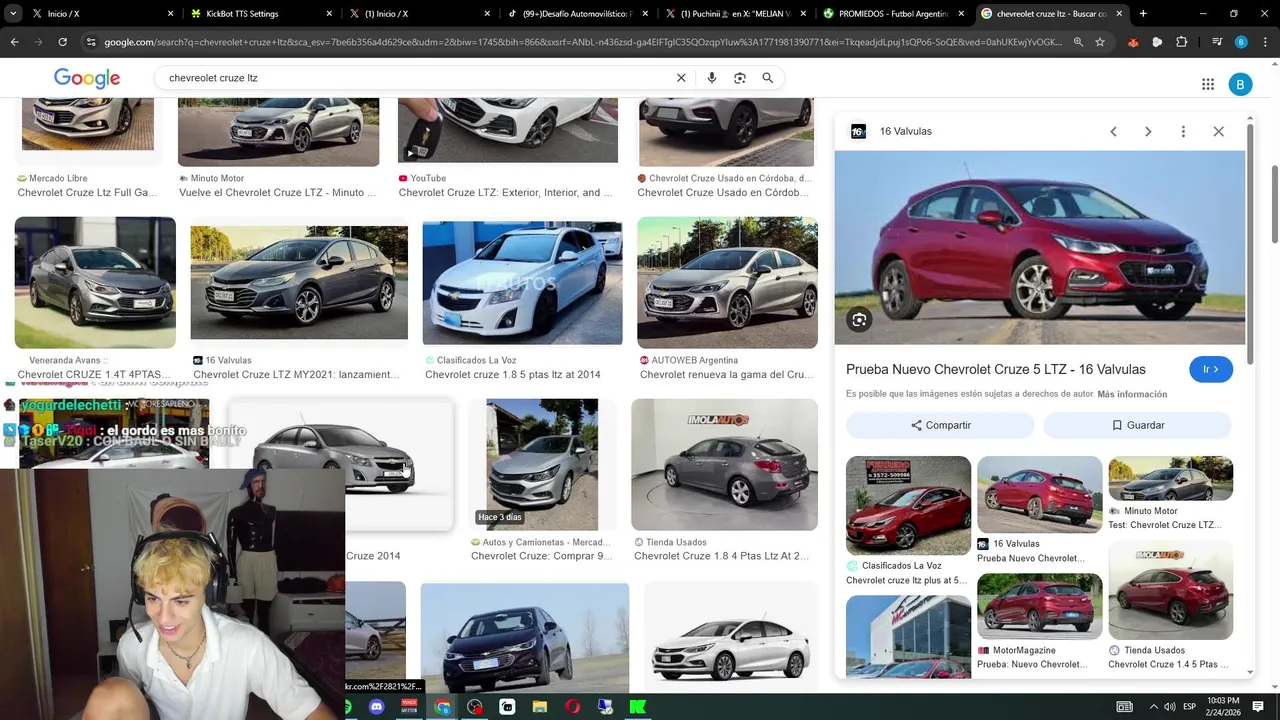The width and height of the screenshot is (1280, 720).
Task: Open the Google apps grid
Action: tap(1208, 84)
